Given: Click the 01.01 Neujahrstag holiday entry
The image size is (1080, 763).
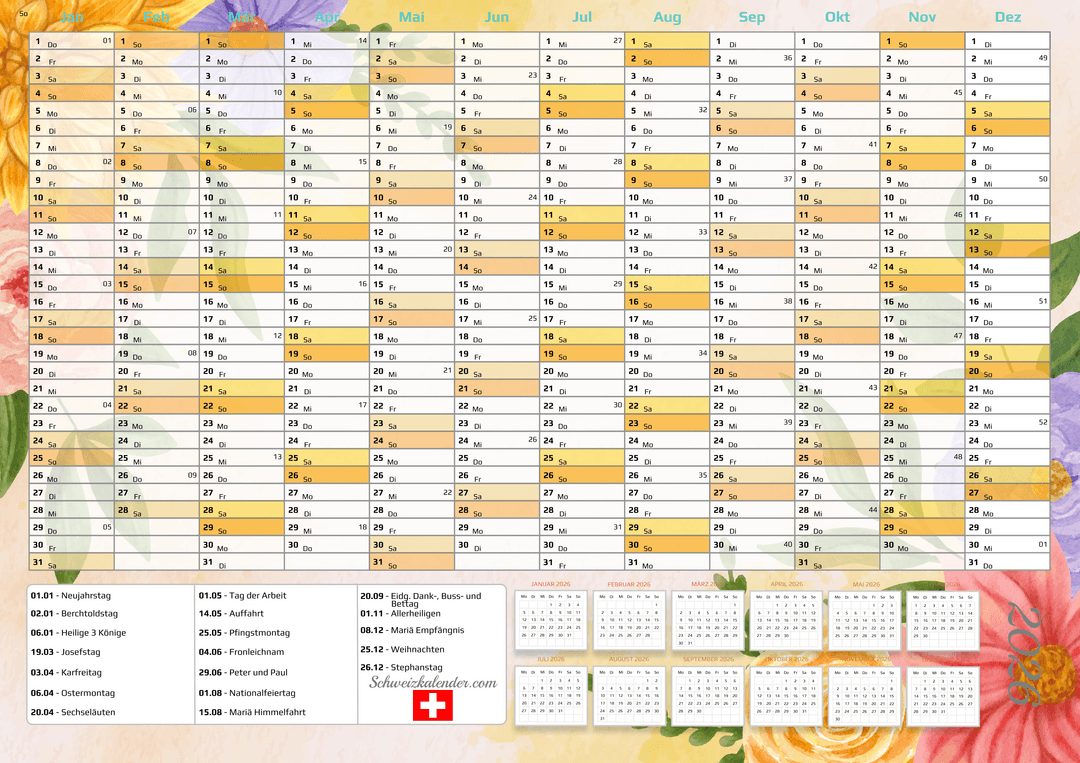Looking at the screenshot, I should click(71, 595).
